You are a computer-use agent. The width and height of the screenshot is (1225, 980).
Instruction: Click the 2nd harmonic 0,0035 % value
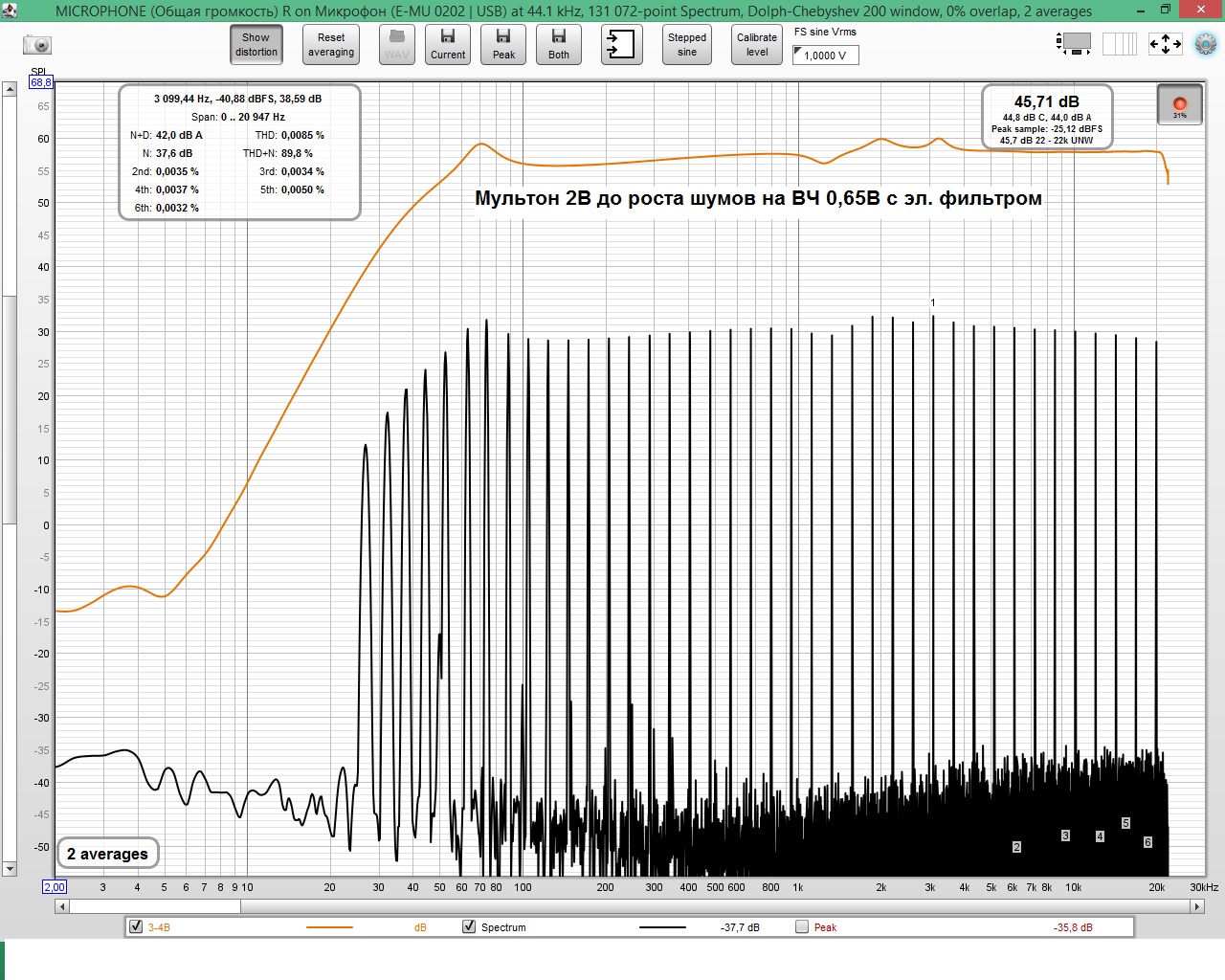(x=177, y=171)
